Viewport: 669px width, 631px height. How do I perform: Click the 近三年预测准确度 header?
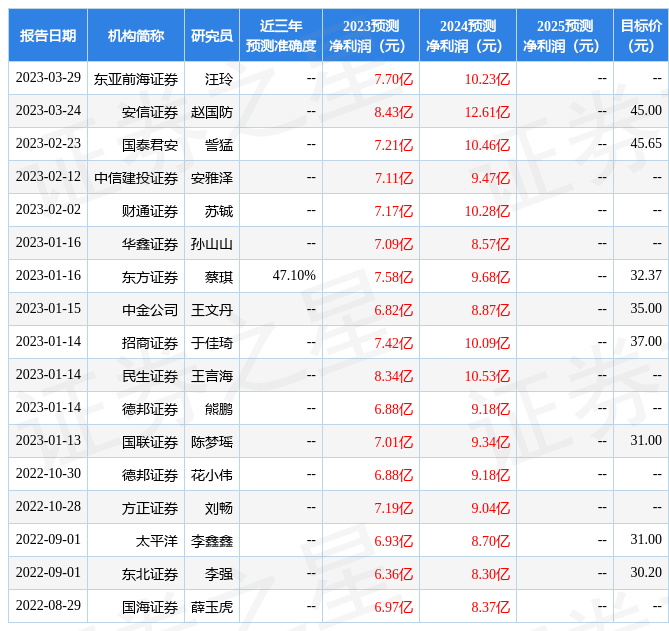pos(281,36)
